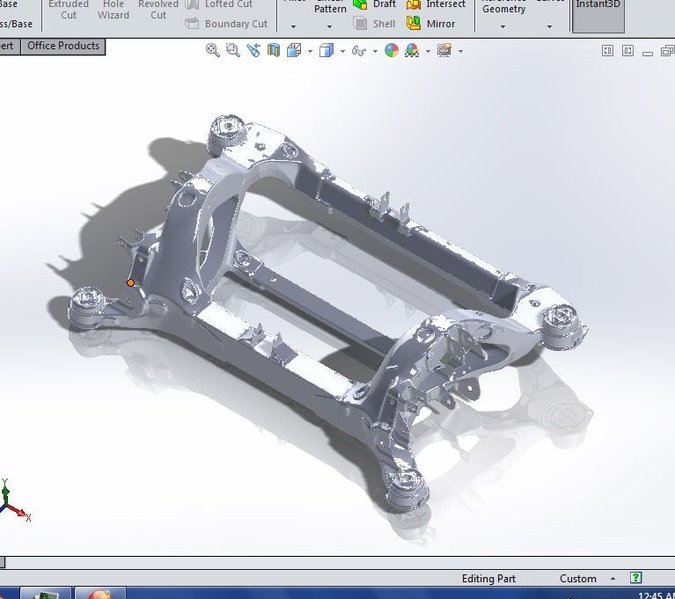Screen dimensions: 675x599
Task: Activate the Section View icon
Action: point(273,50)
